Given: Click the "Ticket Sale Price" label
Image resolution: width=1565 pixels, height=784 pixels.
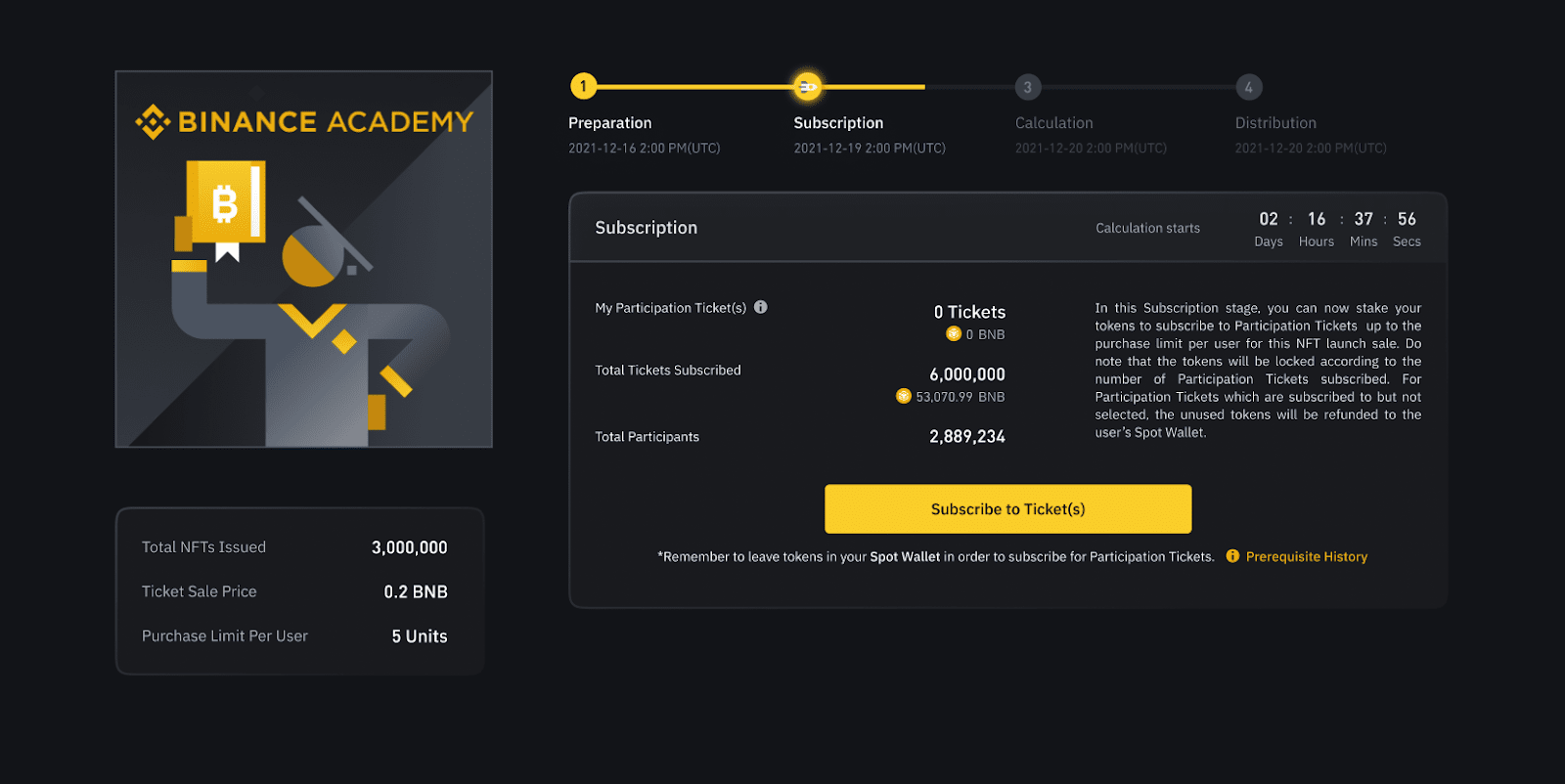Looking at the screenshot, I should tap(199, 591).
